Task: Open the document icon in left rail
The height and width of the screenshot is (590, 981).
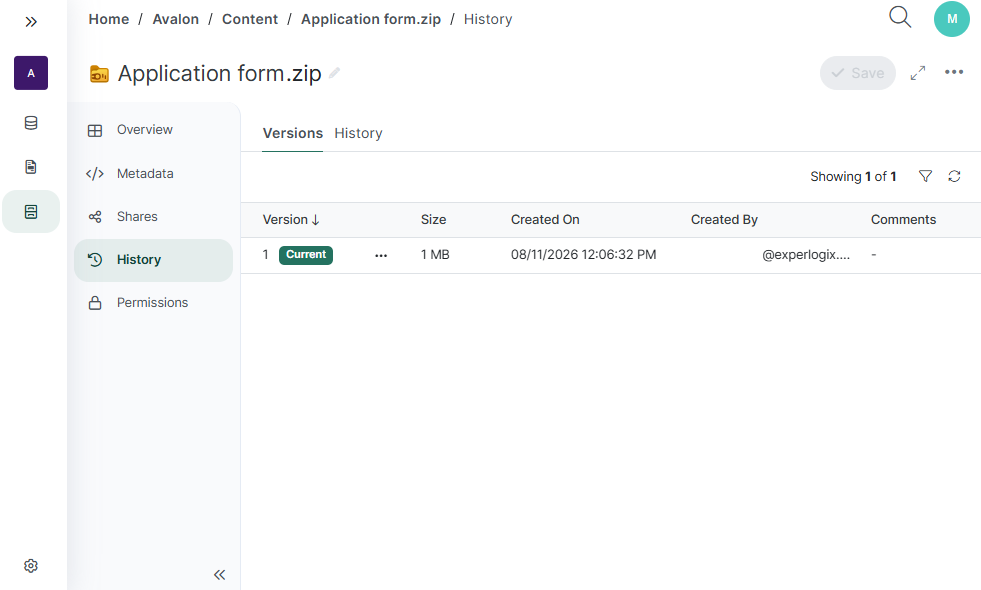Action: tap(31, 167)
